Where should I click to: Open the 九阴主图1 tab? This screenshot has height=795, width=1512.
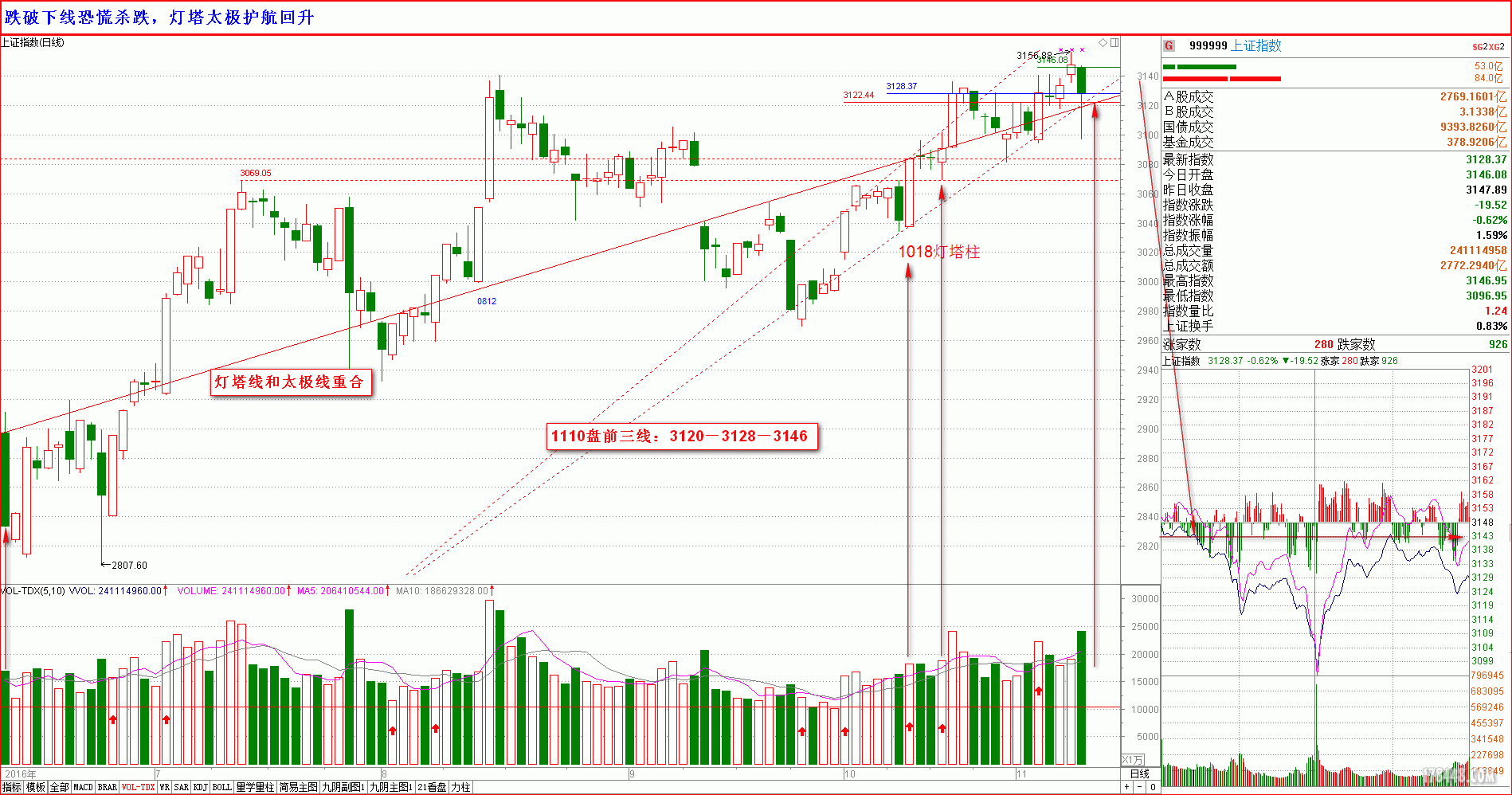point(391,787)
